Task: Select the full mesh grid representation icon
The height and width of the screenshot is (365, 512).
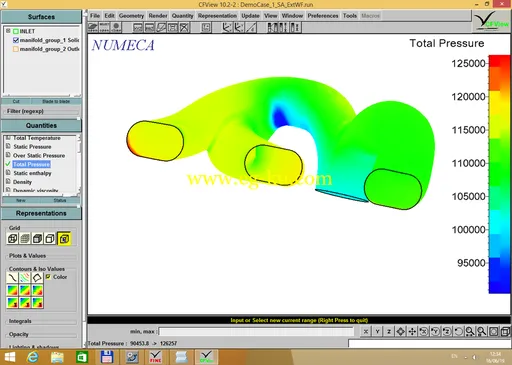Action: 25,238
